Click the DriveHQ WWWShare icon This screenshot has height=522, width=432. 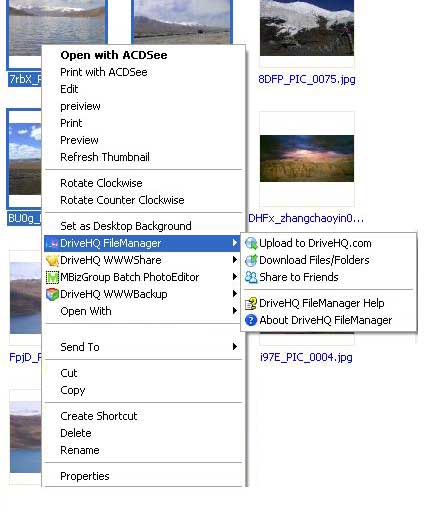52,260
